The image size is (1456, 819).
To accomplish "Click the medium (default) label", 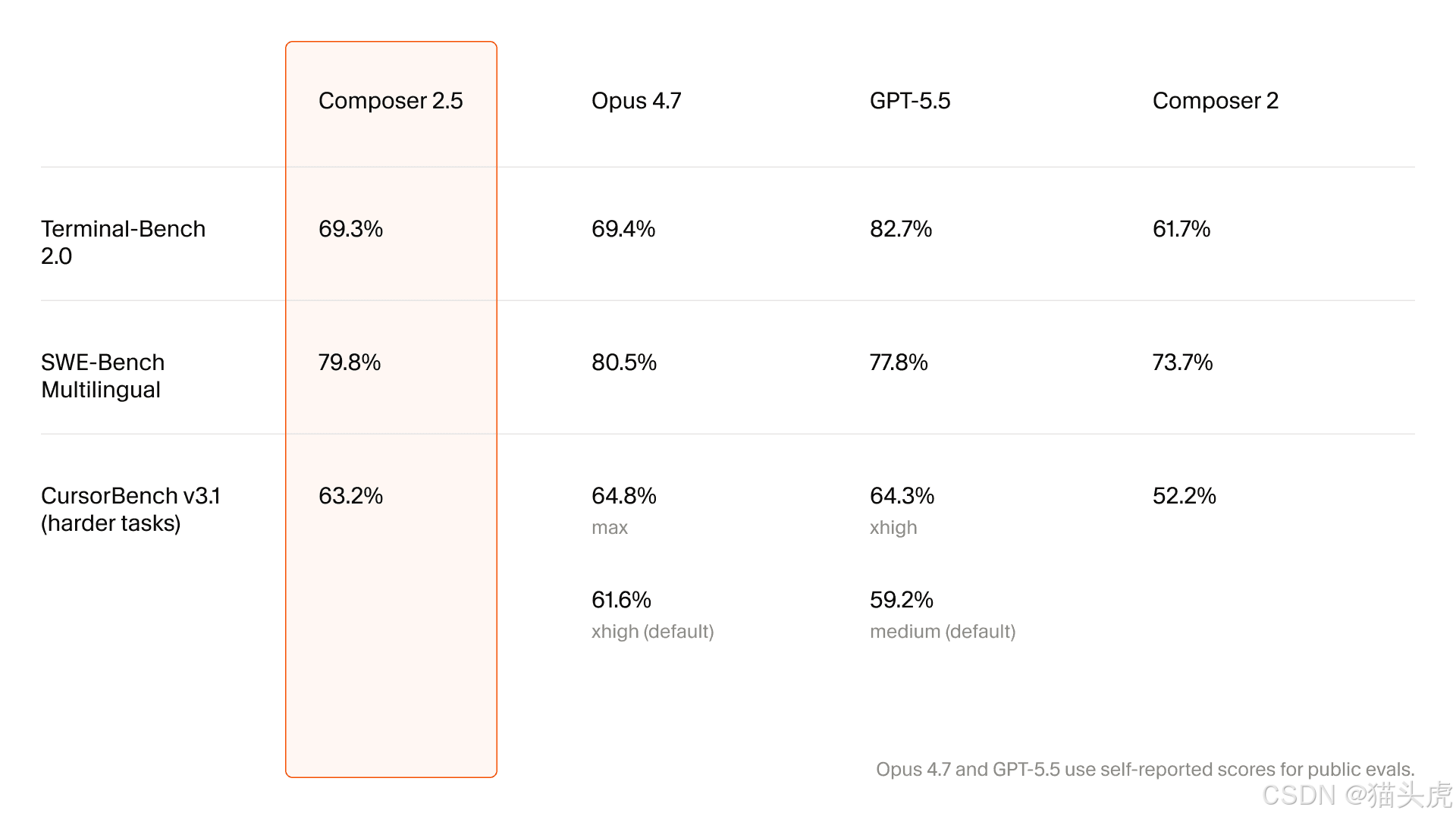I will [x=943, y=632].
